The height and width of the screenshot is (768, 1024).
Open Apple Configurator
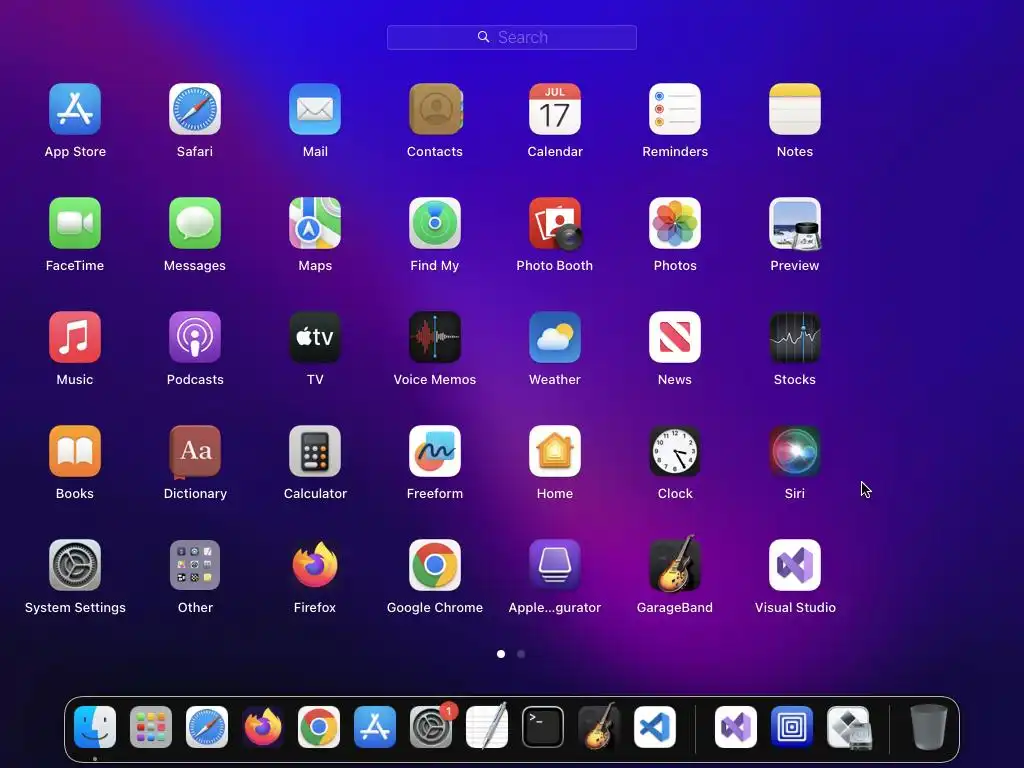tap(554, 565)
